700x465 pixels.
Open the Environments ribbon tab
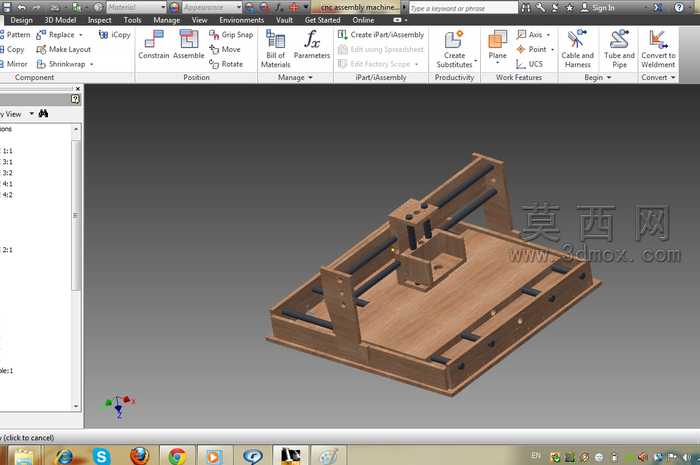click(242, 20)
